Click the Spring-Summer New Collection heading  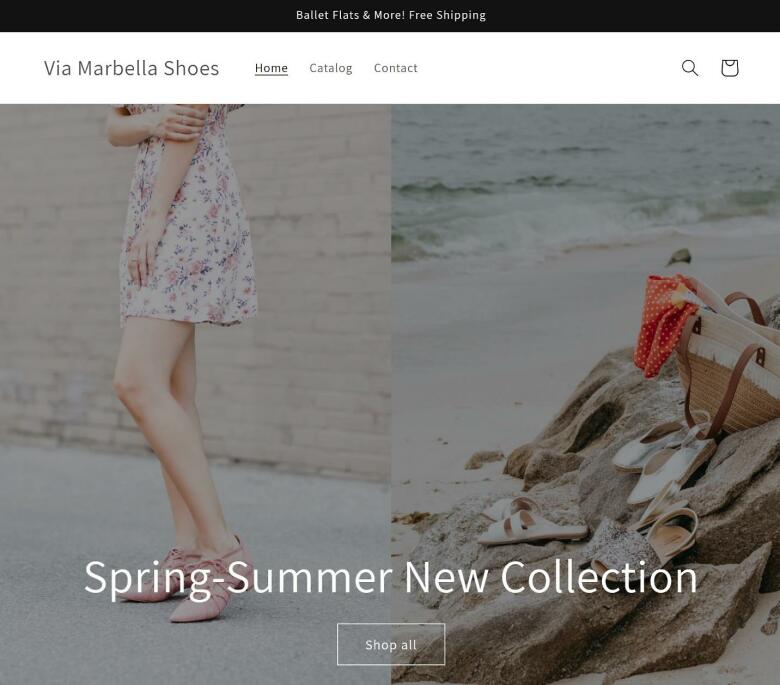(x=390, y=578)
